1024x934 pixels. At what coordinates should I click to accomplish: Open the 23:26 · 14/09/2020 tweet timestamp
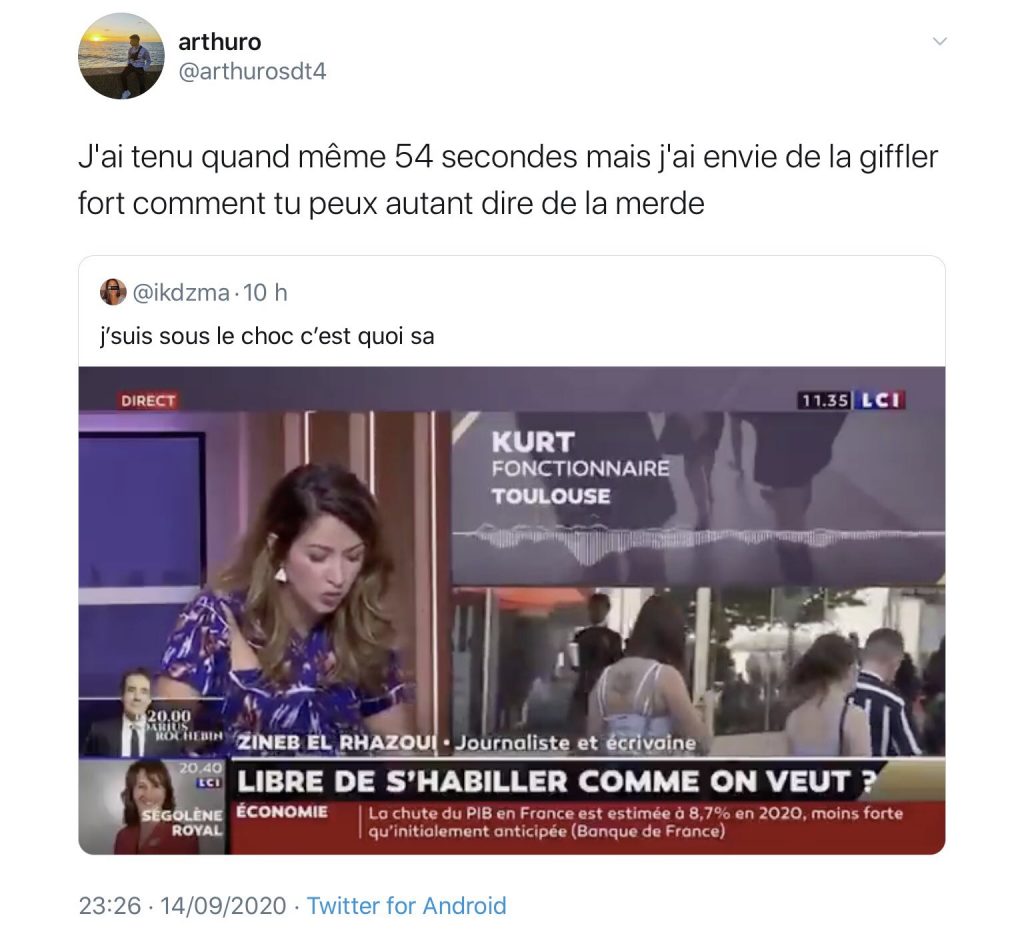pyautogui.click(x=182, y=906)
